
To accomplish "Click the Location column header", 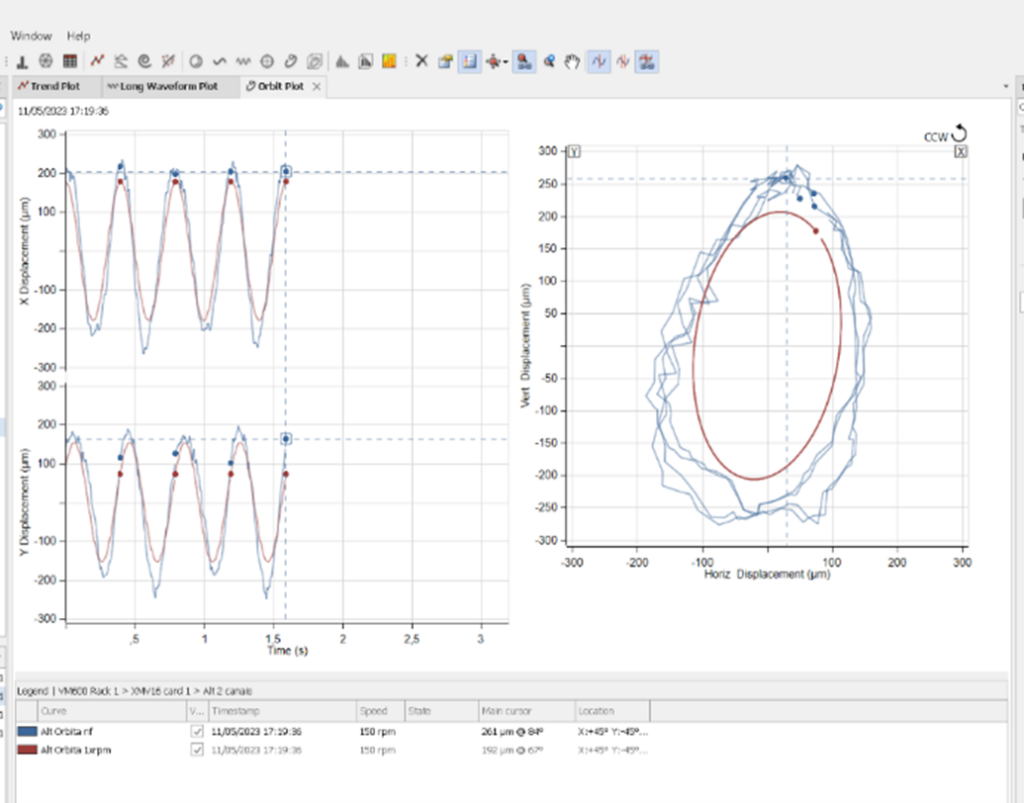I will pyautogui.click(x=613, y=711).
